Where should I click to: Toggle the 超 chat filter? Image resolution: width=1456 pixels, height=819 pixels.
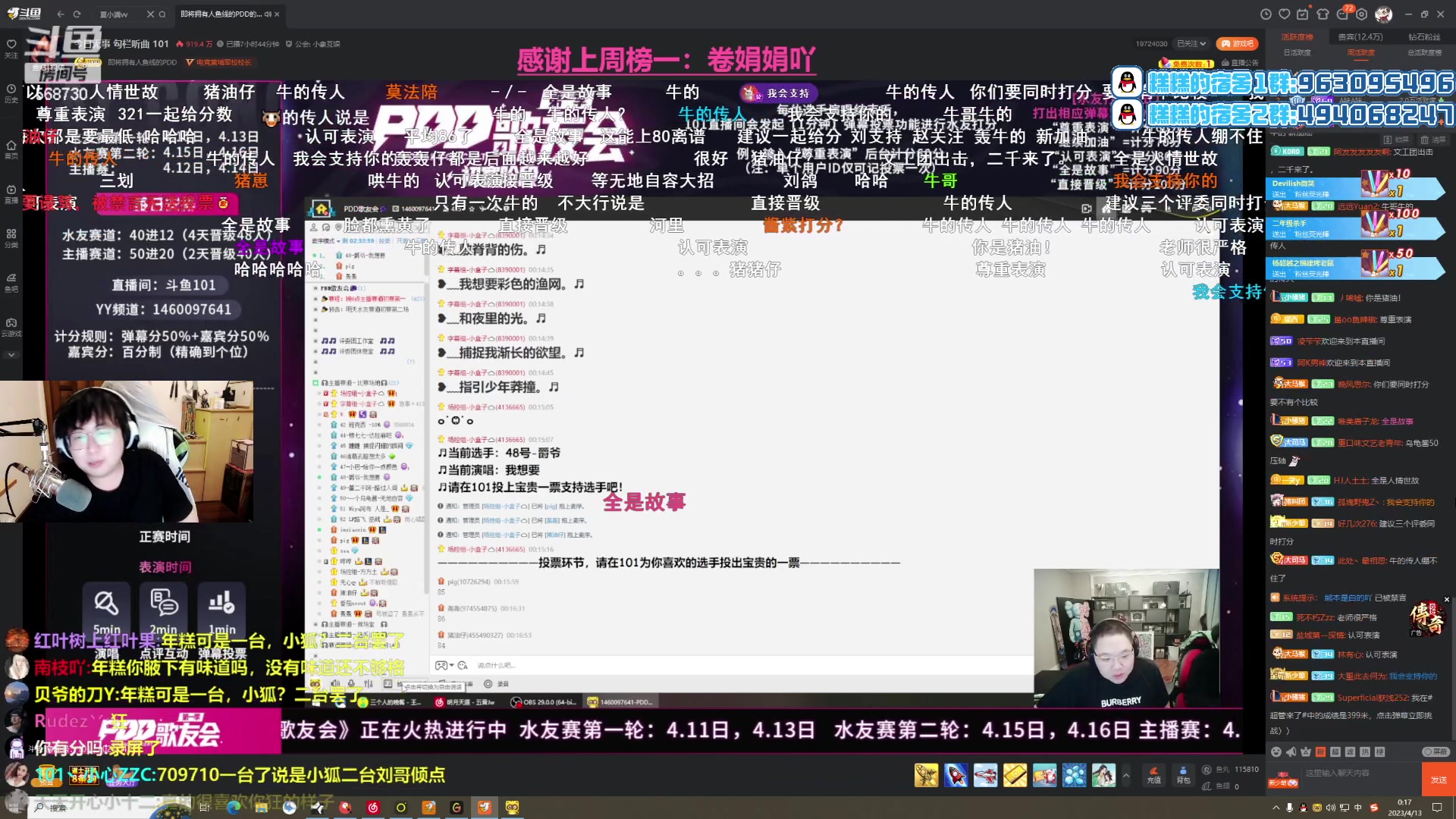pyautogui.click(x=1335, y=752)
